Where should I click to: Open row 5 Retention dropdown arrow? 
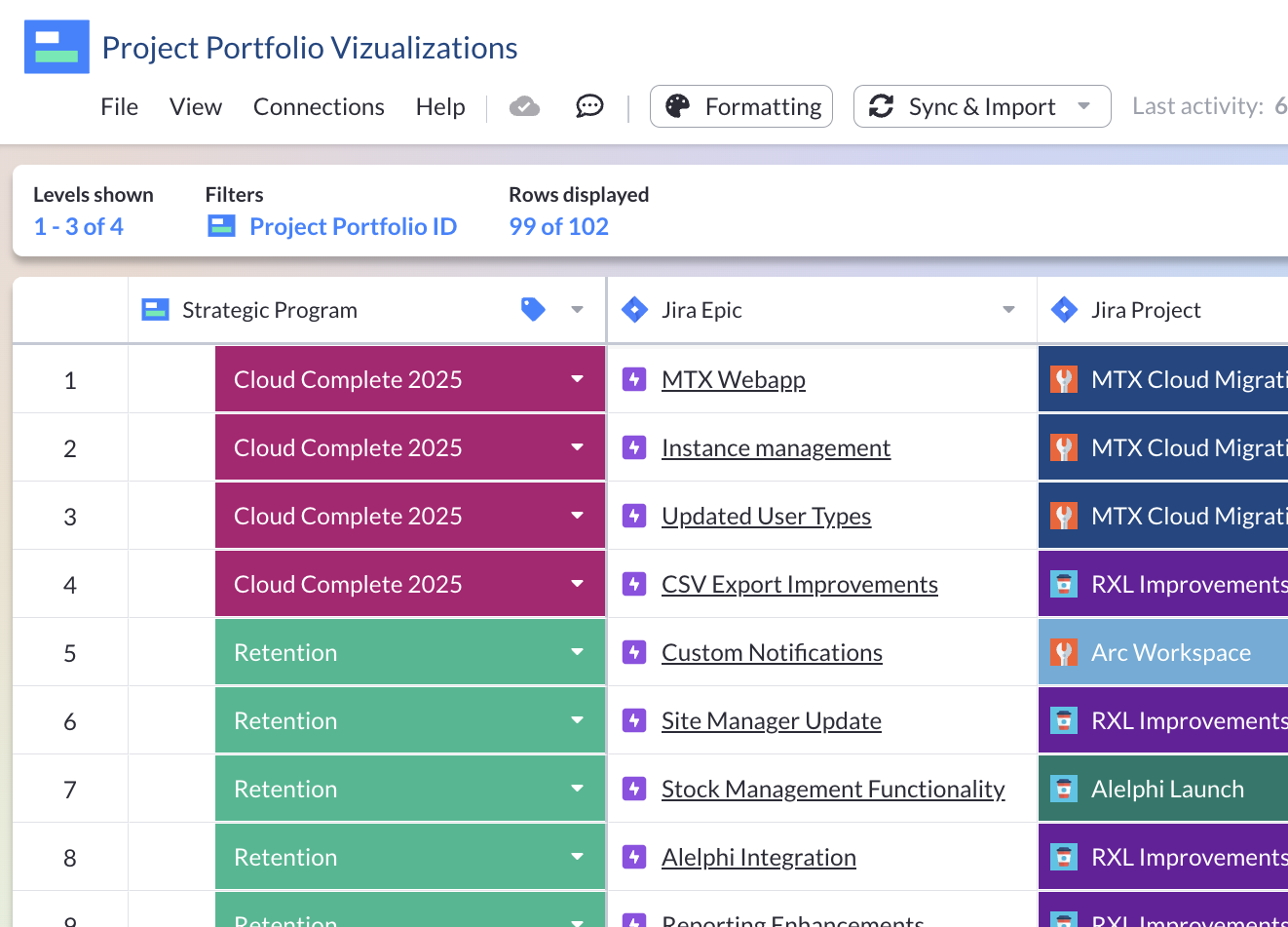click(578, 652)
